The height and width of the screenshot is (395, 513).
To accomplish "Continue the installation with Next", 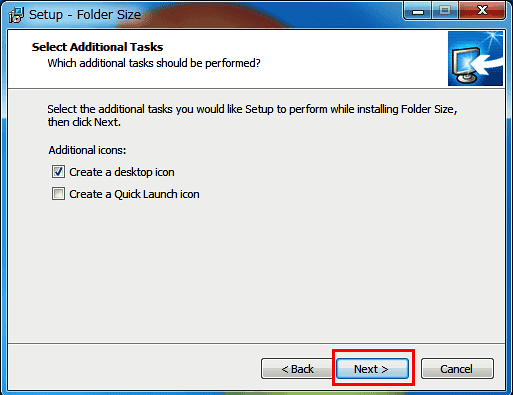I will click(x=372, y=369).
